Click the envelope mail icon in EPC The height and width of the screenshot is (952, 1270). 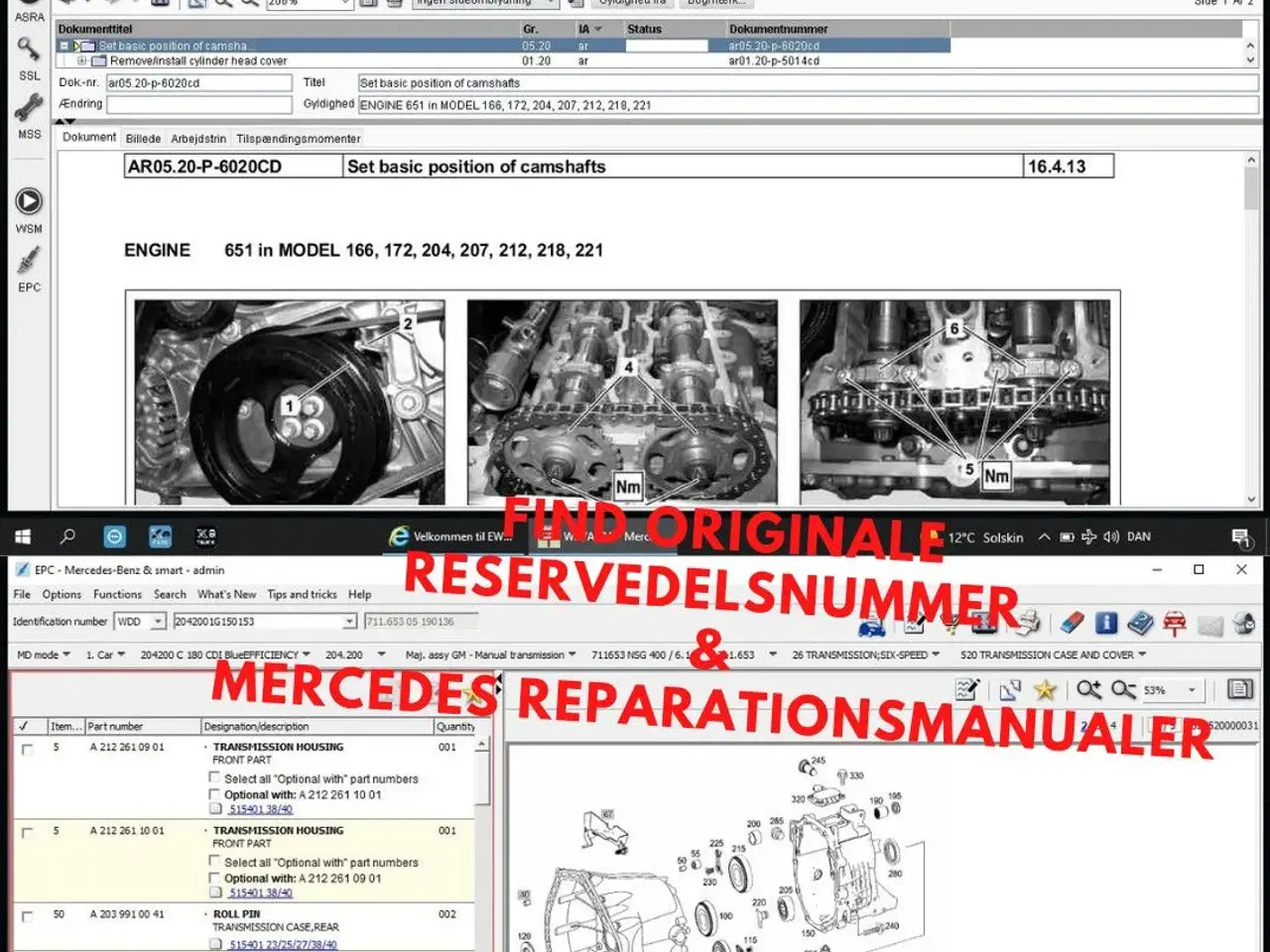point(1209,625)
